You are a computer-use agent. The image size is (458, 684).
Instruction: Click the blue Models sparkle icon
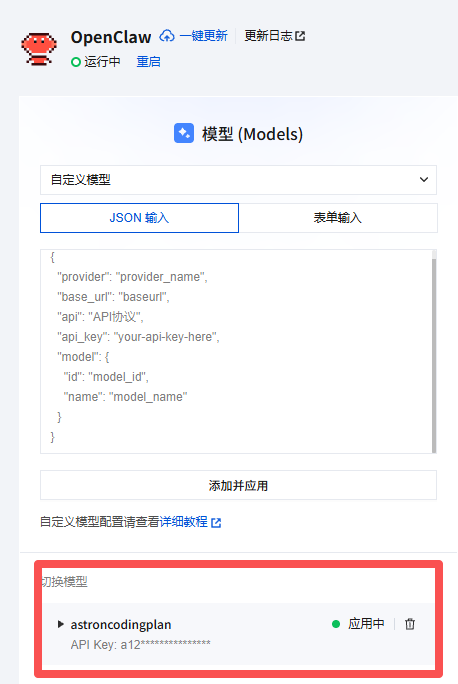coord(184,133)
